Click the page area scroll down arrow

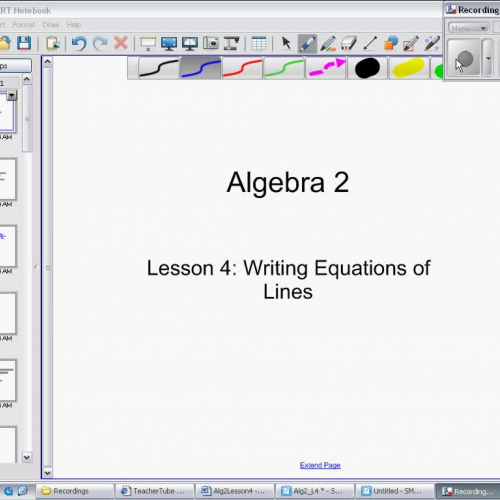tap(48, 473)
